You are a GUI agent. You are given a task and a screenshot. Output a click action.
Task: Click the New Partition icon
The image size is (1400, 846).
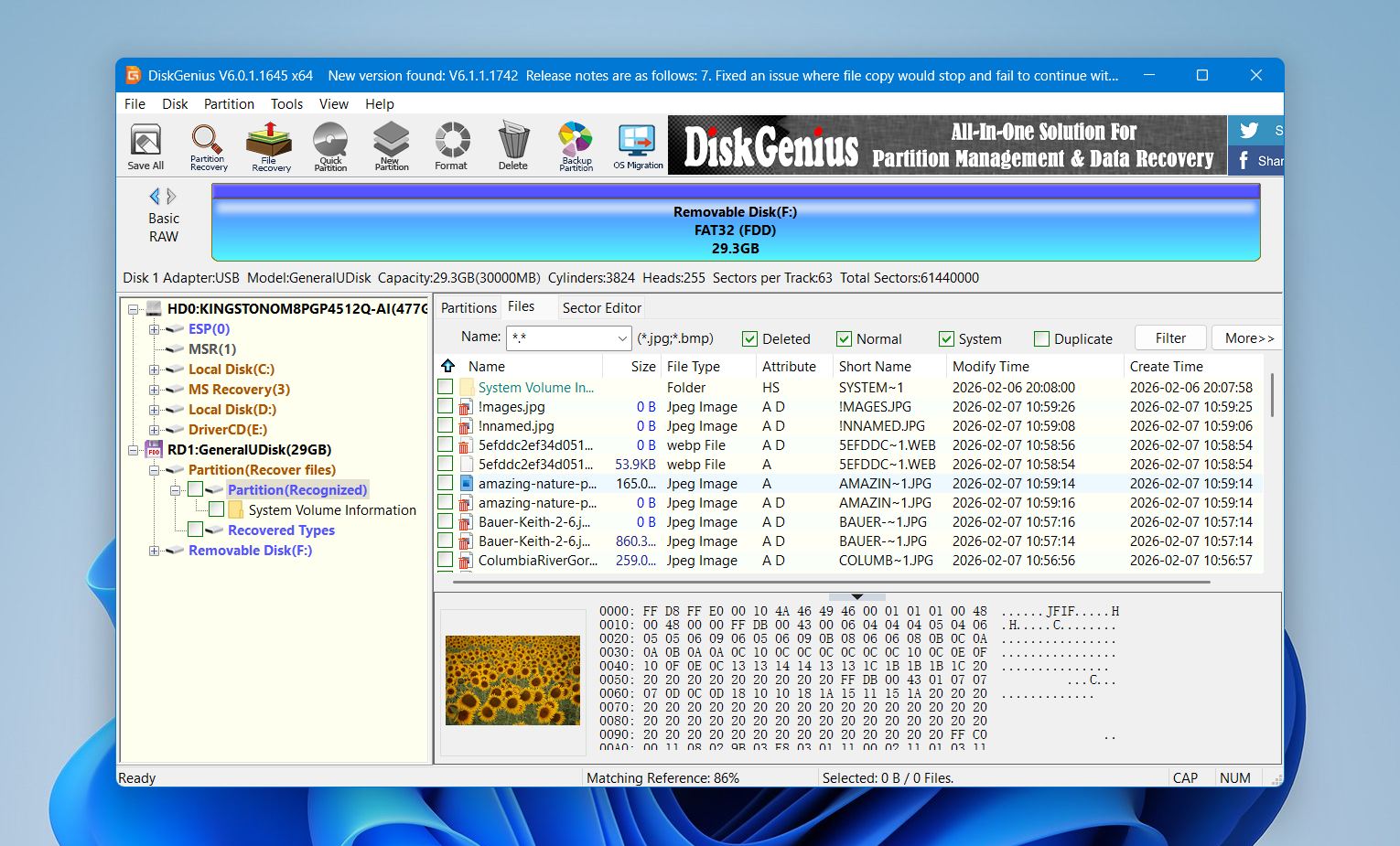point(391,145)
